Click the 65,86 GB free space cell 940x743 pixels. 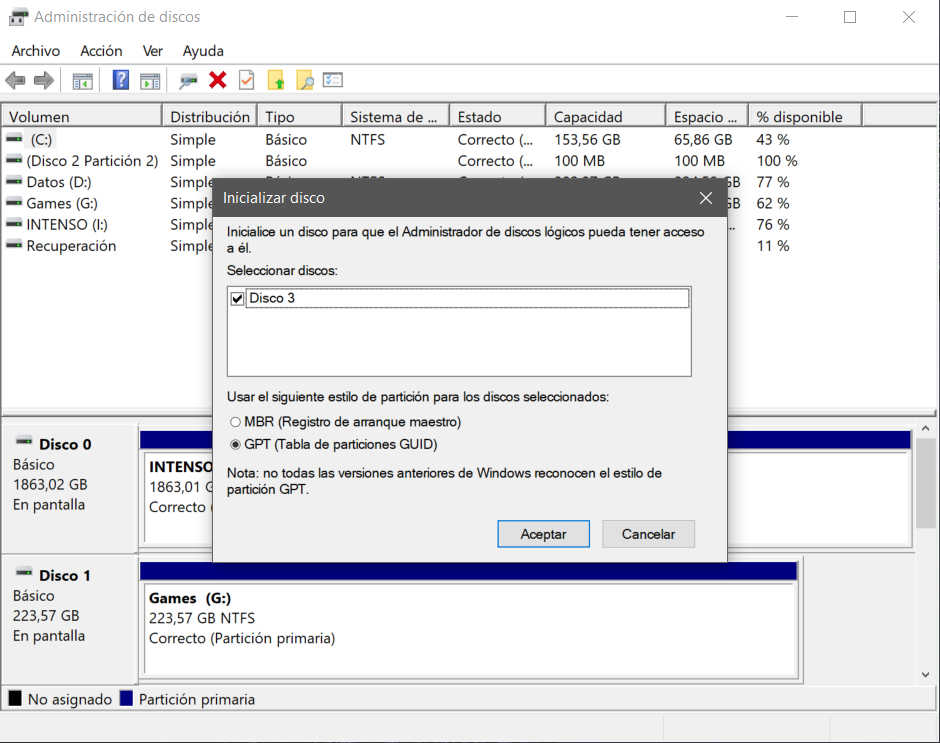(703, 140)
